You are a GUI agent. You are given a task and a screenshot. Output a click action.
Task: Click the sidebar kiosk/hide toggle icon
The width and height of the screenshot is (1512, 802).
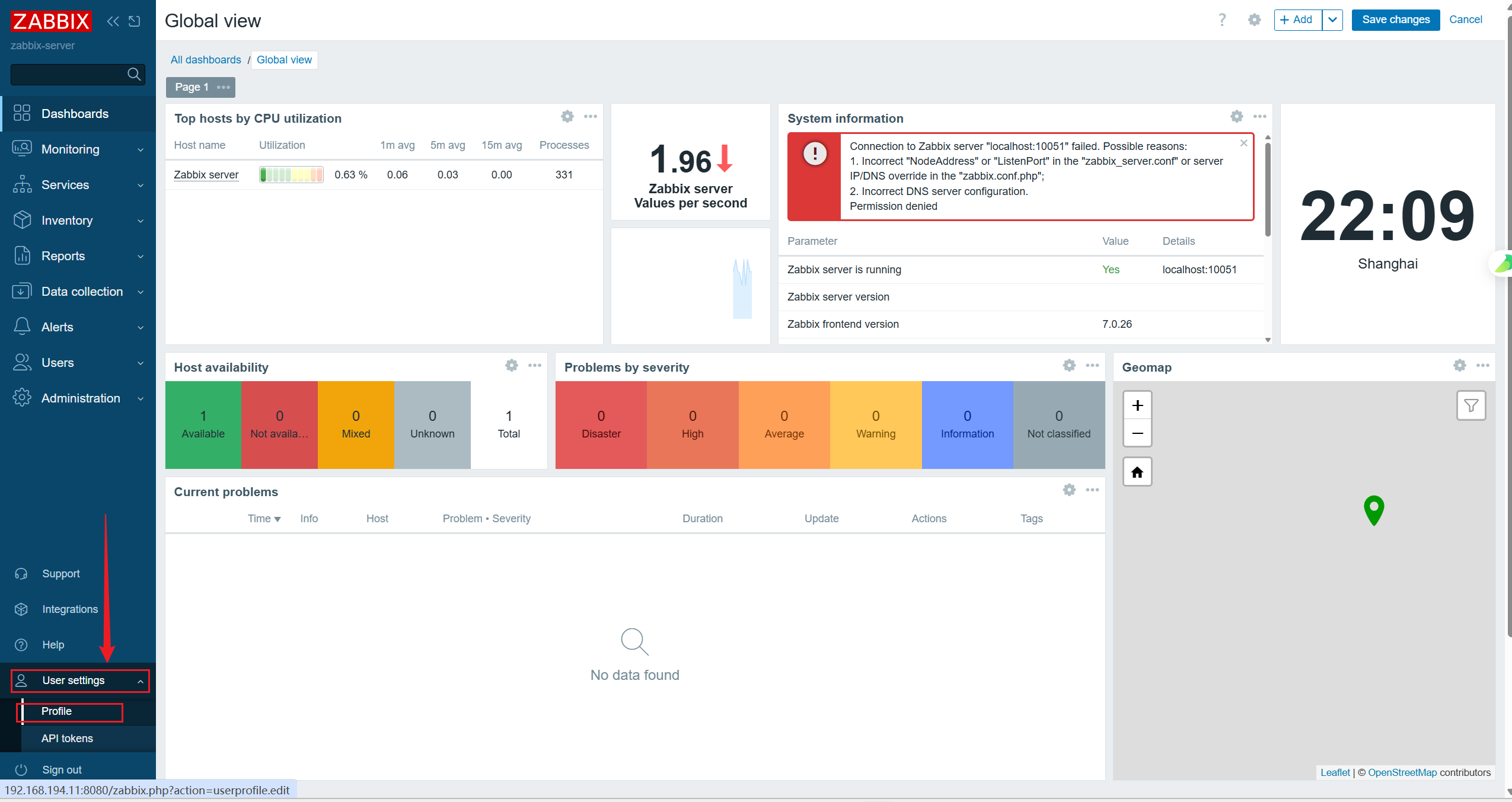click(135, 21)
